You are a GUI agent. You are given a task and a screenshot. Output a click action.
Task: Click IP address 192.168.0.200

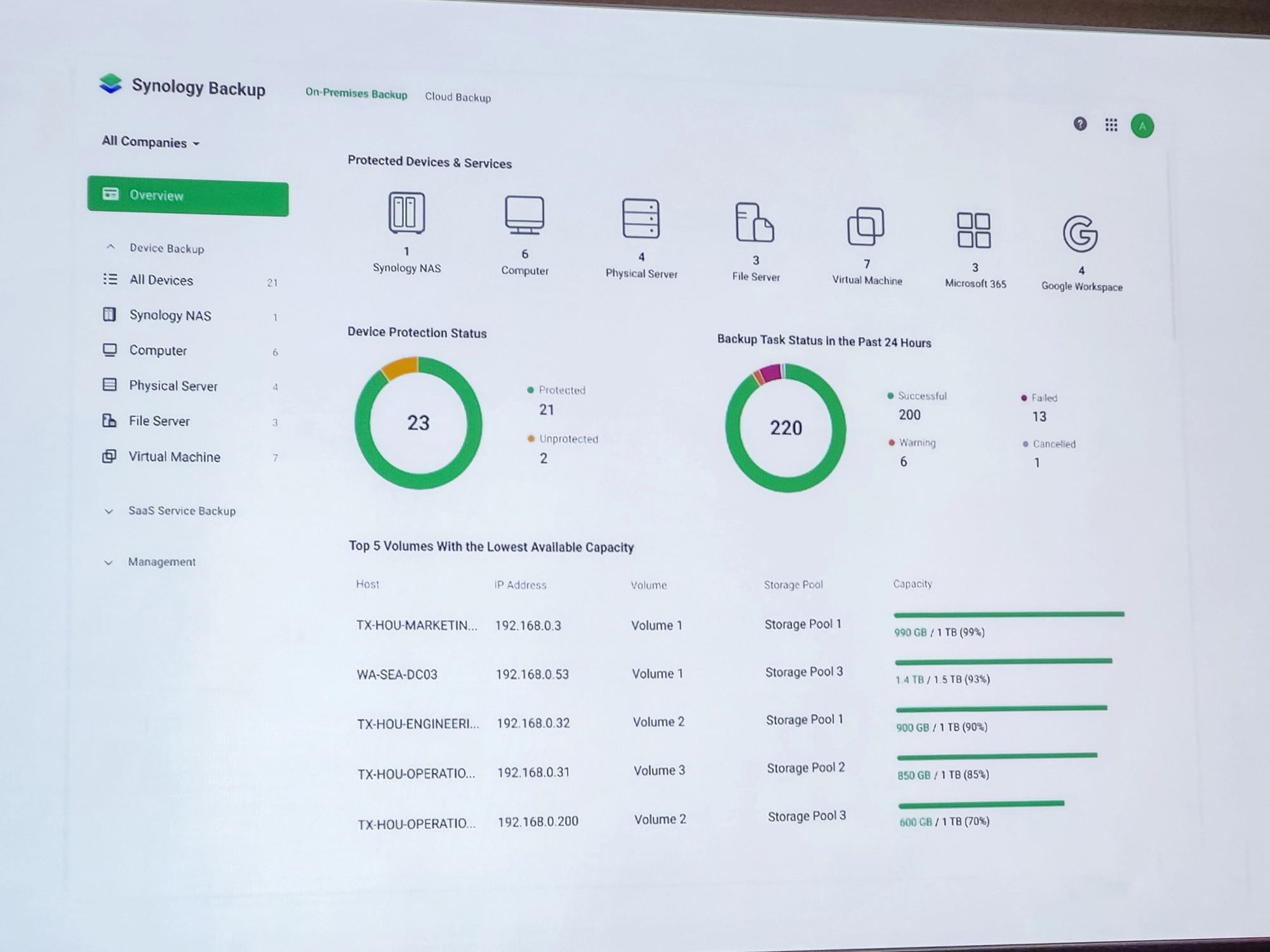point(538,822)
